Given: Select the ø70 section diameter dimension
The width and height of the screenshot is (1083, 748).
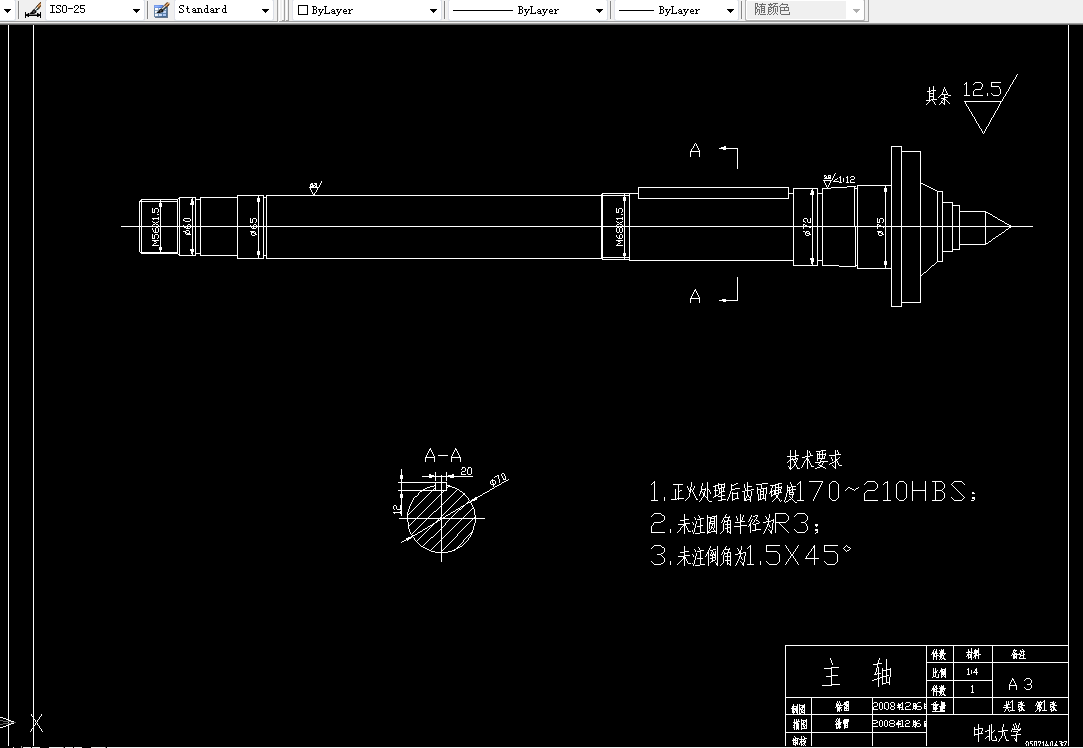Looking at the screenshot, I should (x=498, y=480).
